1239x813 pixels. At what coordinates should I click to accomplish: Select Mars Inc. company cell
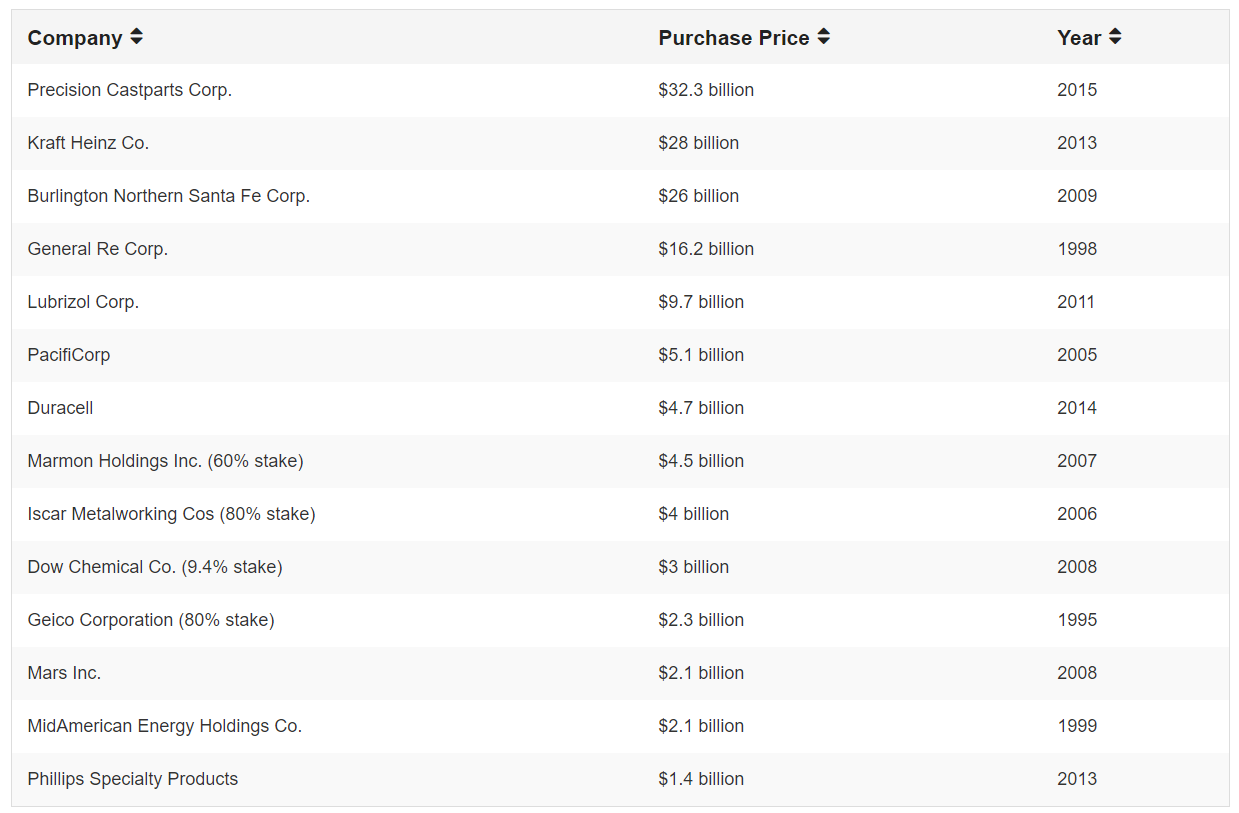tap(64, 673)
